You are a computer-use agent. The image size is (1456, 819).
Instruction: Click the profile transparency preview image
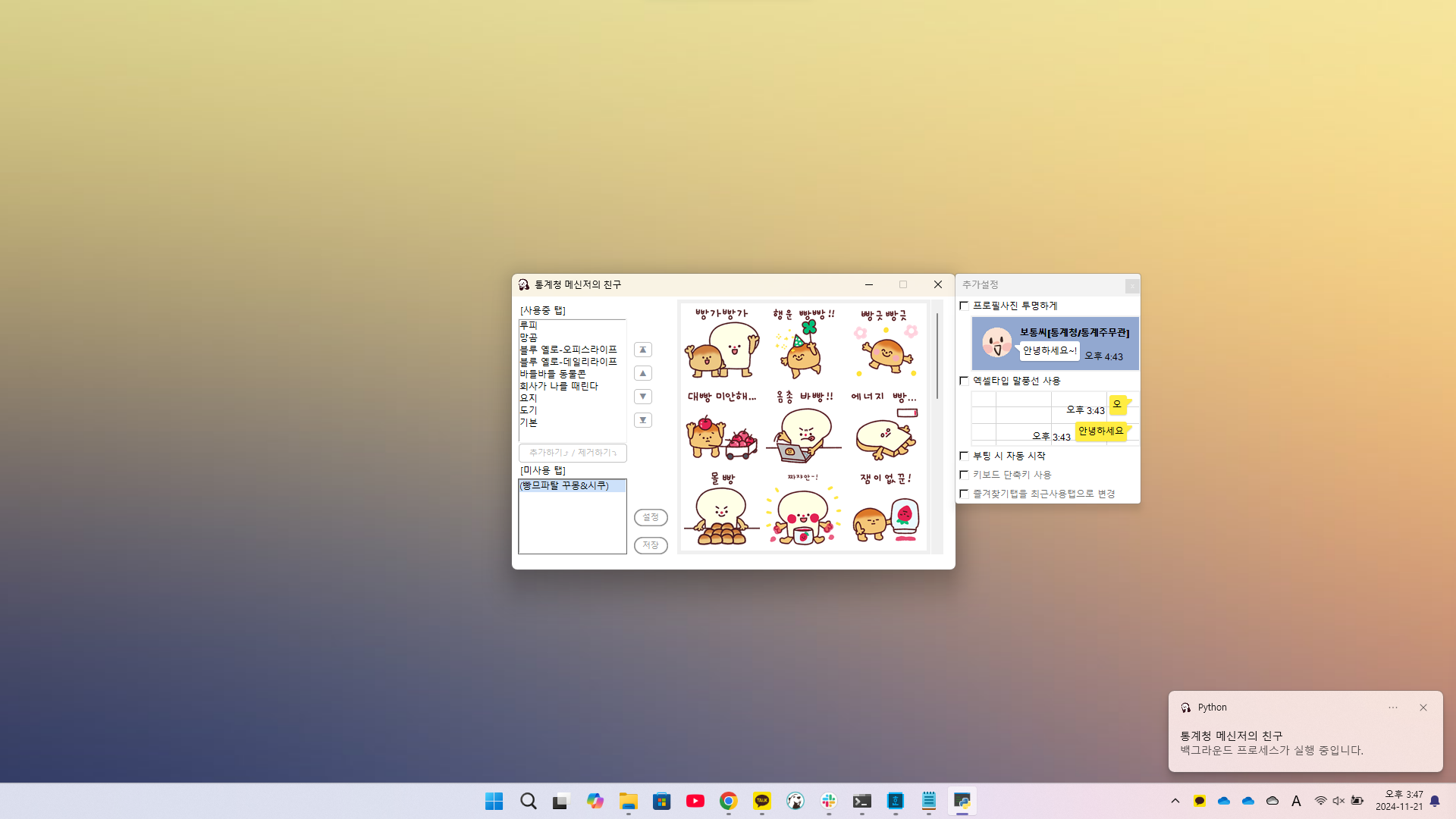[1055, 344]
